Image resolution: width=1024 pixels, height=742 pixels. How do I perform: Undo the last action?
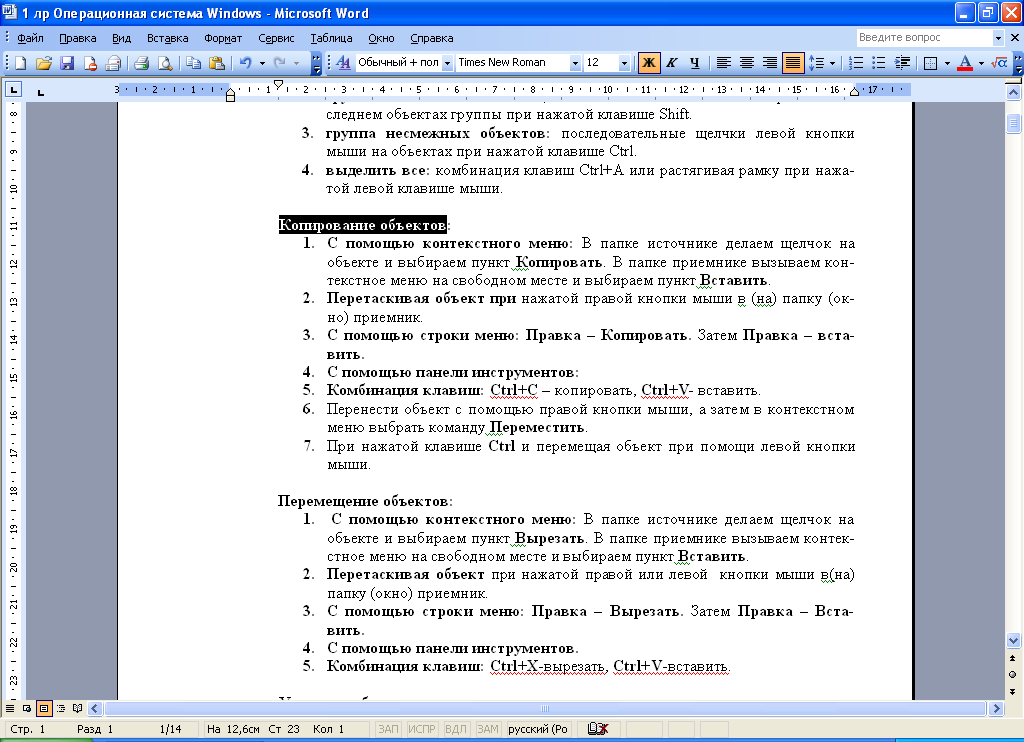coord(246,63)
